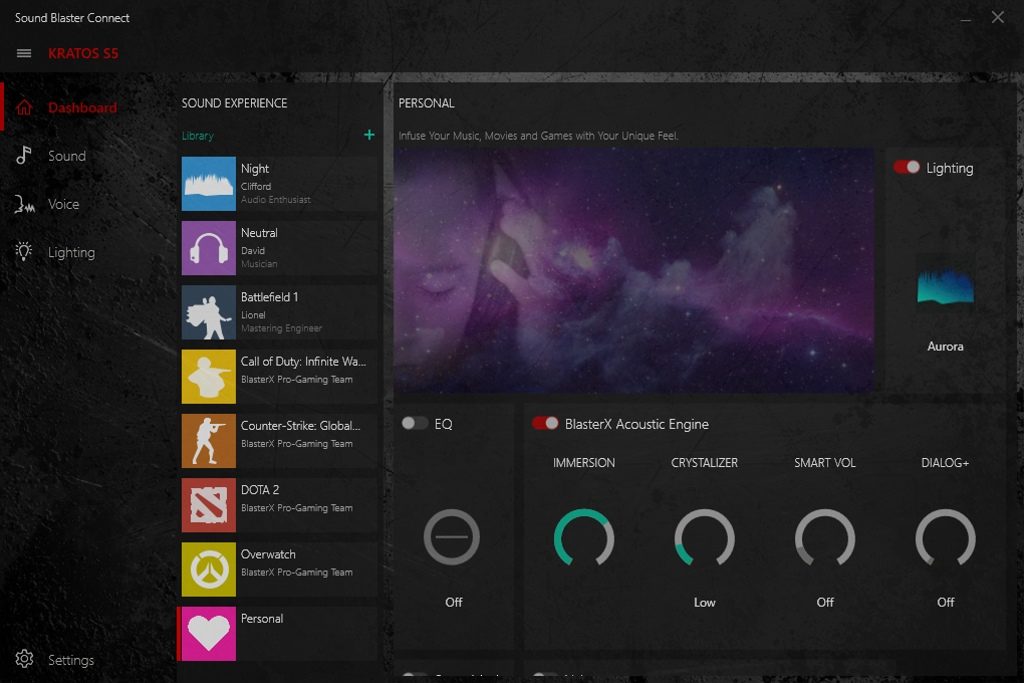Disable the Lighting toggle switch
Image resolution: width=1024 pixels, height=683 pixels.
[907, 168]
